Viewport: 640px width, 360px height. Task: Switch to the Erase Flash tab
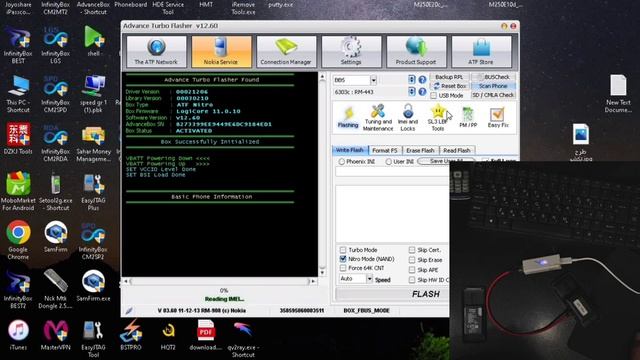click(420, 151)
